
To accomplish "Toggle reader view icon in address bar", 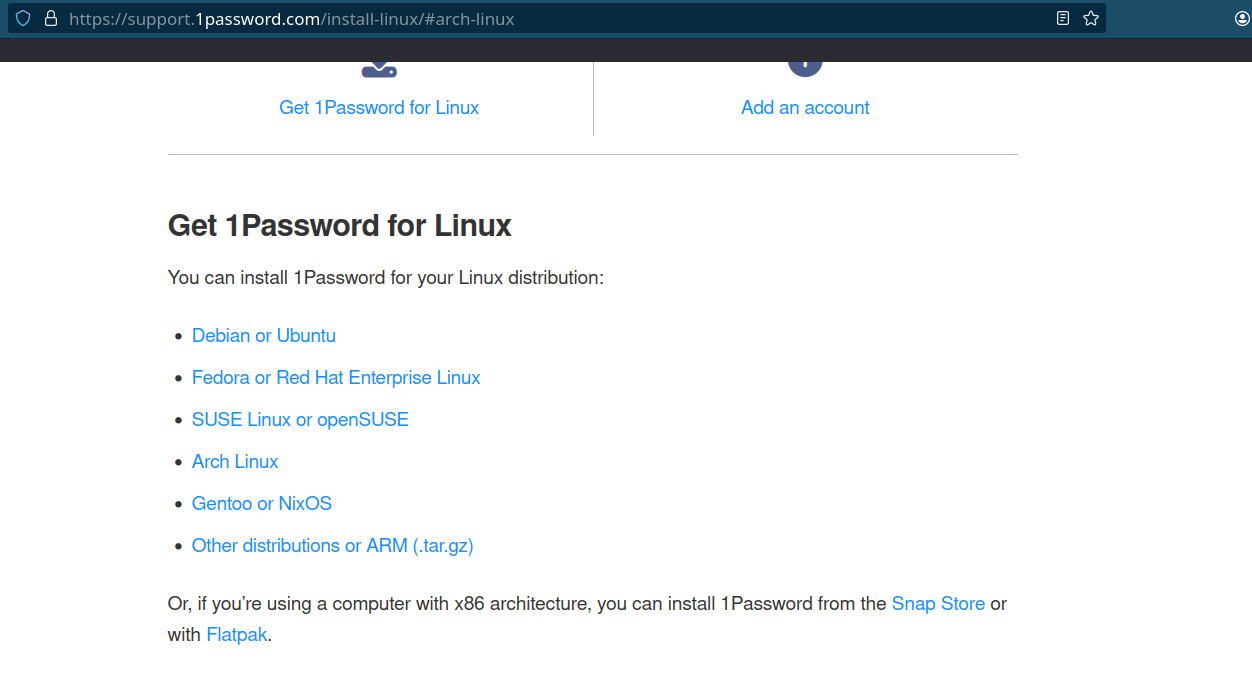I will pos(1063,18).
